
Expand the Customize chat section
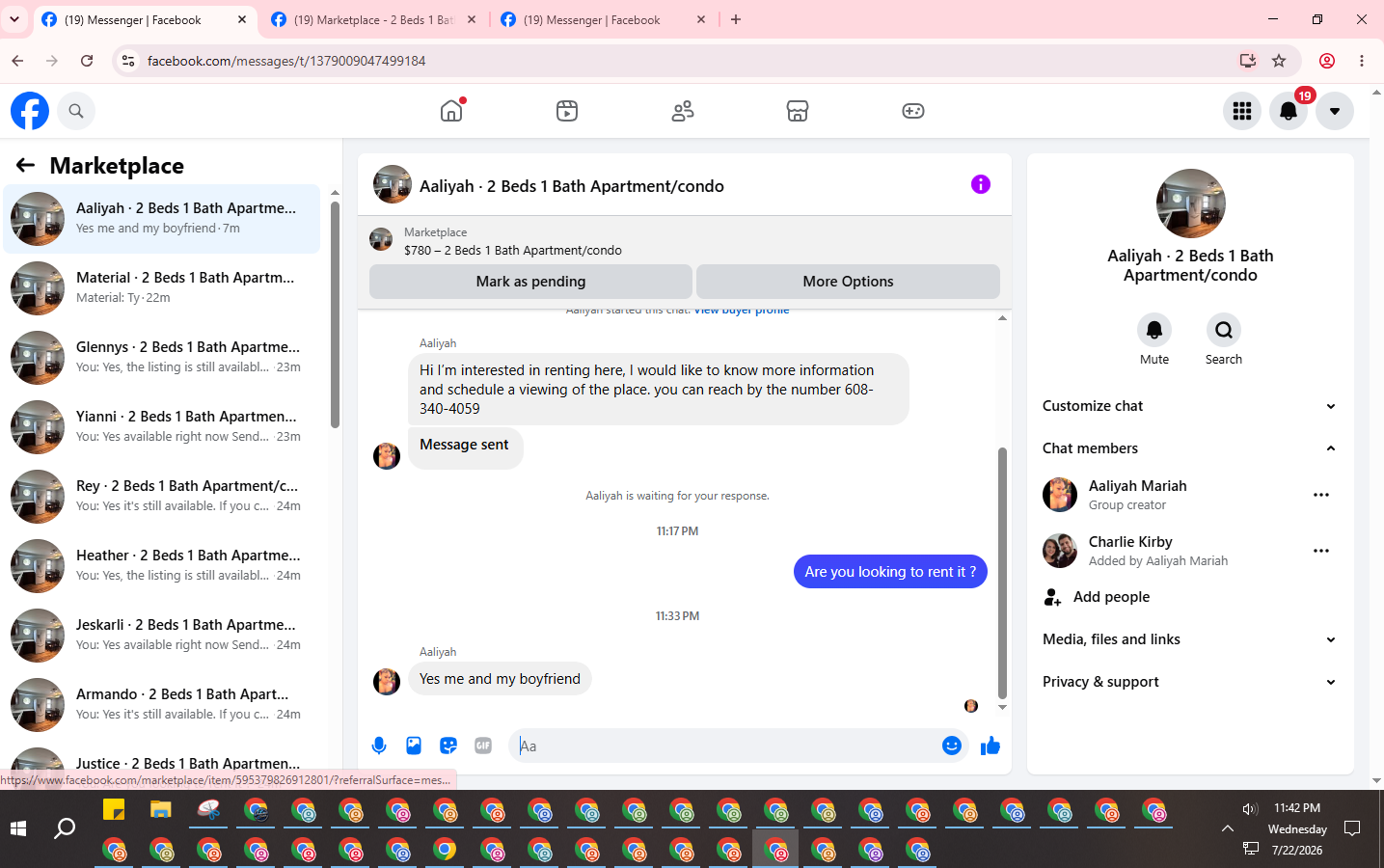1190,406
